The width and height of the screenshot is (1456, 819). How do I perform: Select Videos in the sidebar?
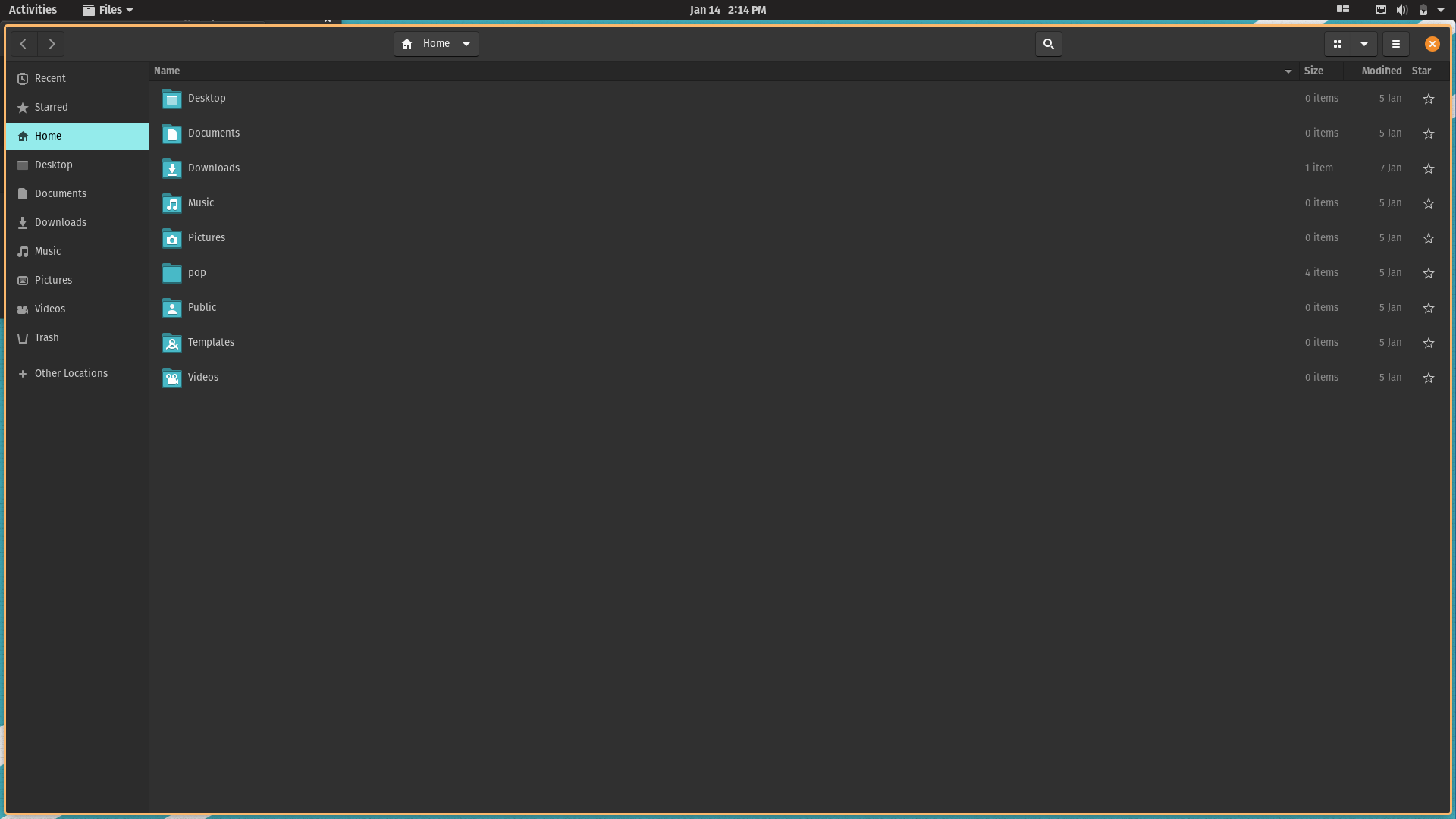77,309
